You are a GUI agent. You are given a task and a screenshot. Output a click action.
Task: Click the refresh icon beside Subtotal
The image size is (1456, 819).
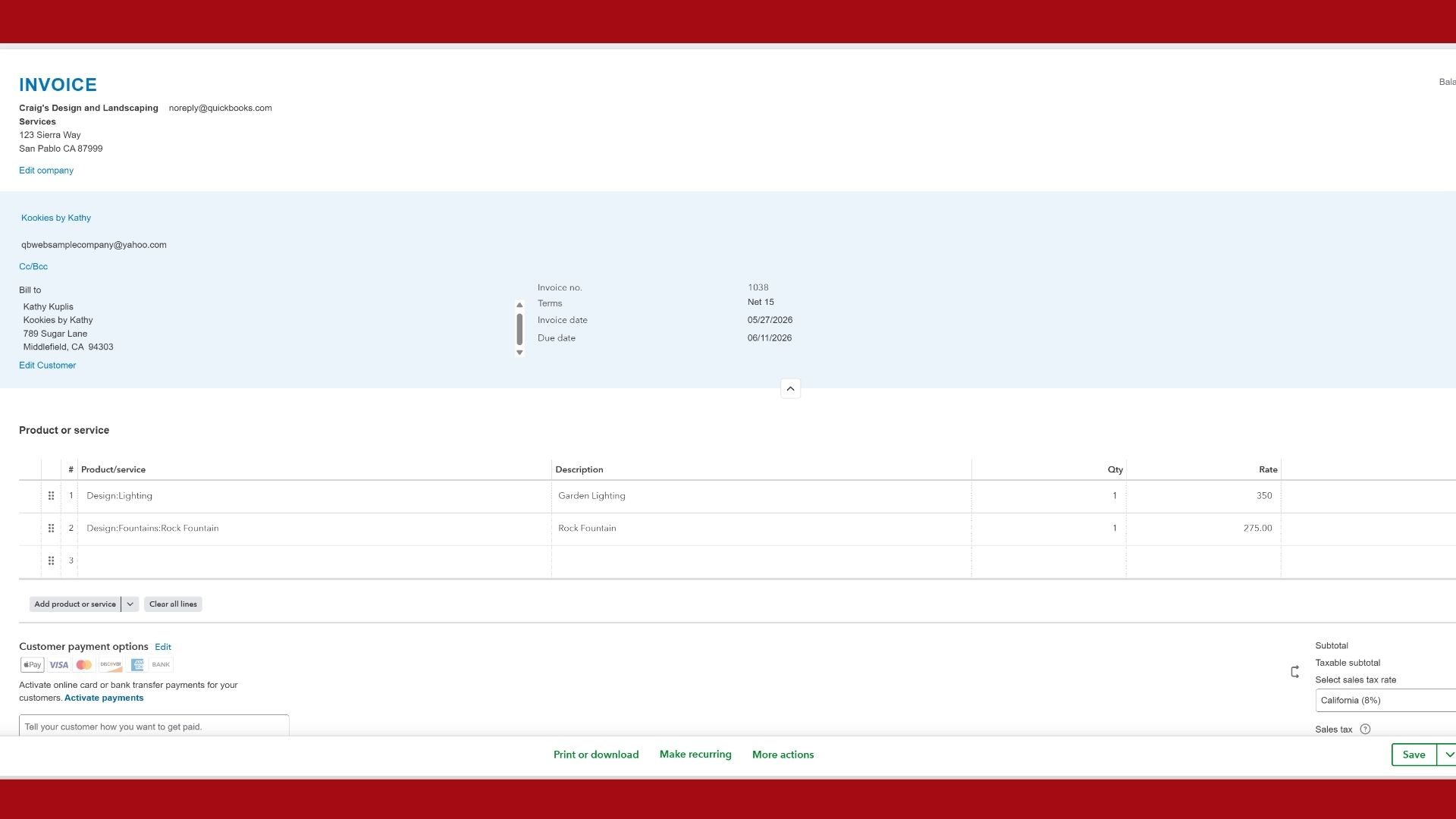[1294, 672]
